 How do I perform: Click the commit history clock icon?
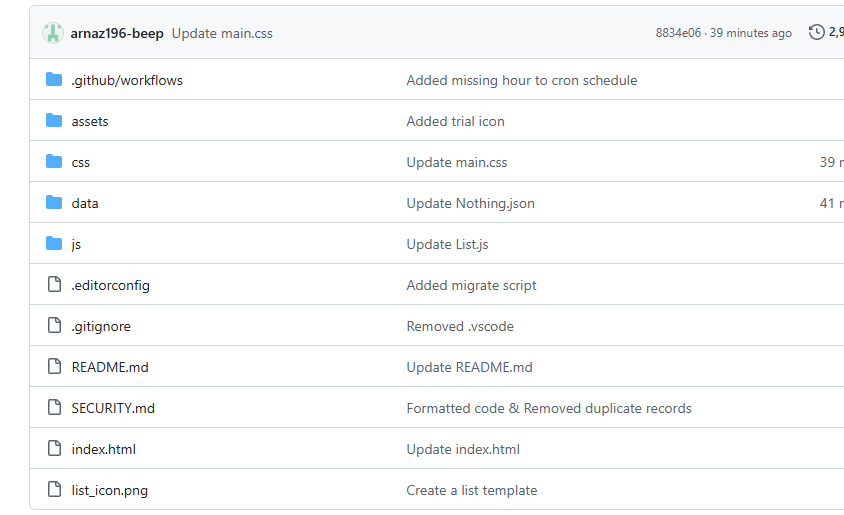pos(817,33)
